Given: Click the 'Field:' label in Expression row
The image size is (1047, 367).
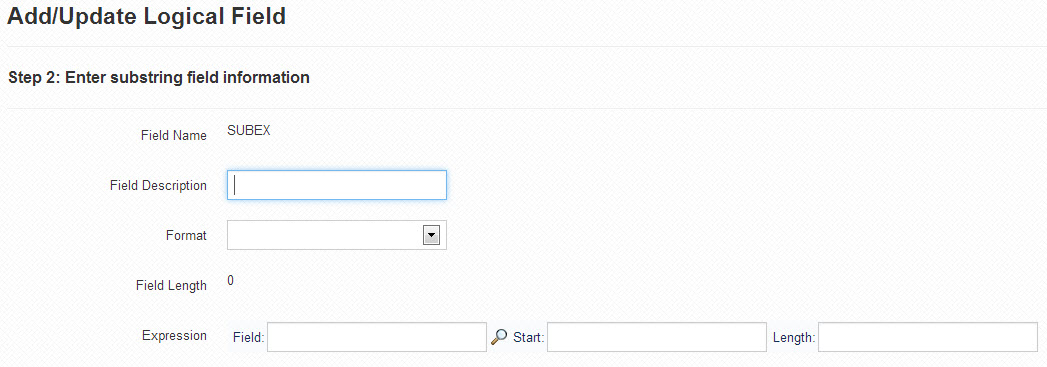Looking at the screenshot, I should (x=248, y=338).
